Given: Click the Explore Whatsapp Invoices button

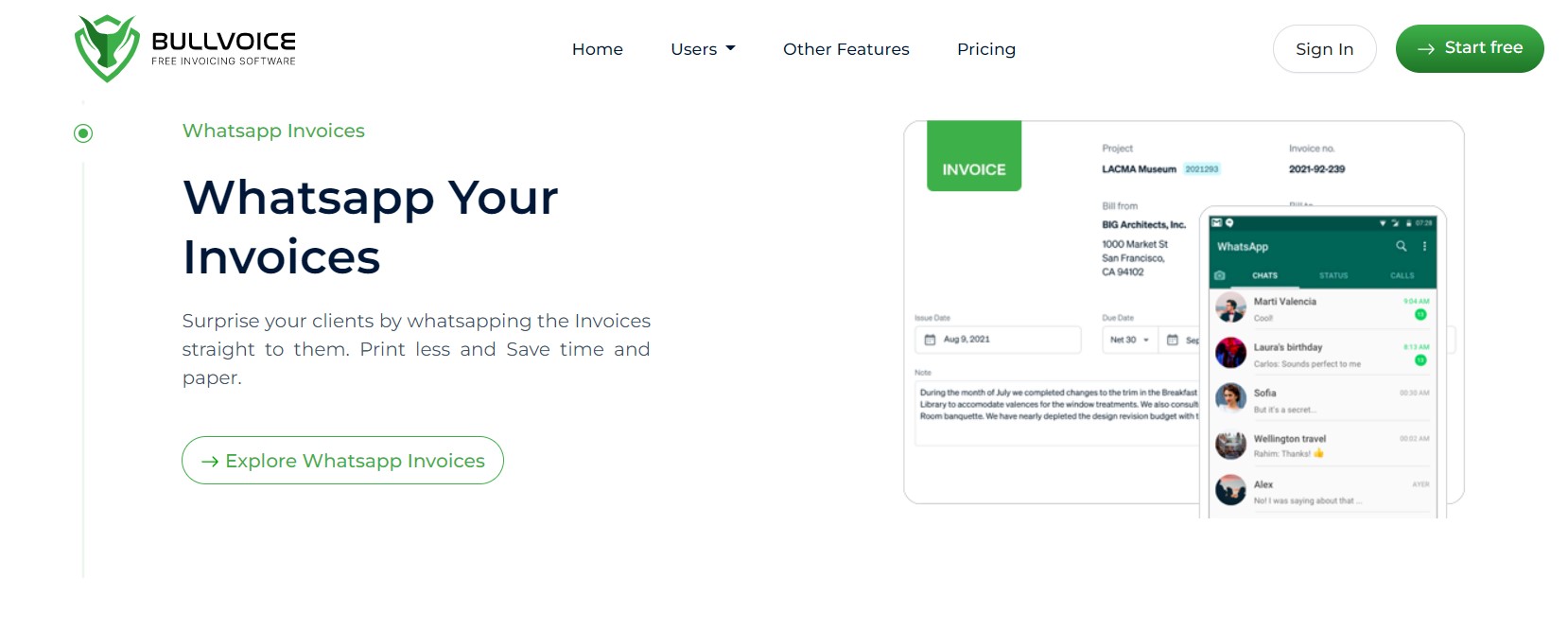Looking at the screenshot, I should tap(342, 461).
